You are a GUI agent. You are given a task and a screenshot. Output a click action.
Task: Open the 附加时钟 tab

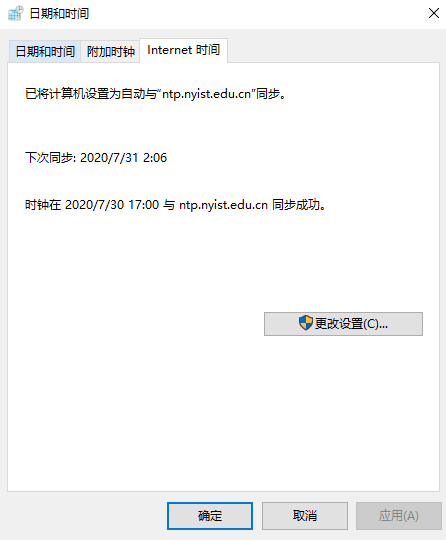coord(110,51)
